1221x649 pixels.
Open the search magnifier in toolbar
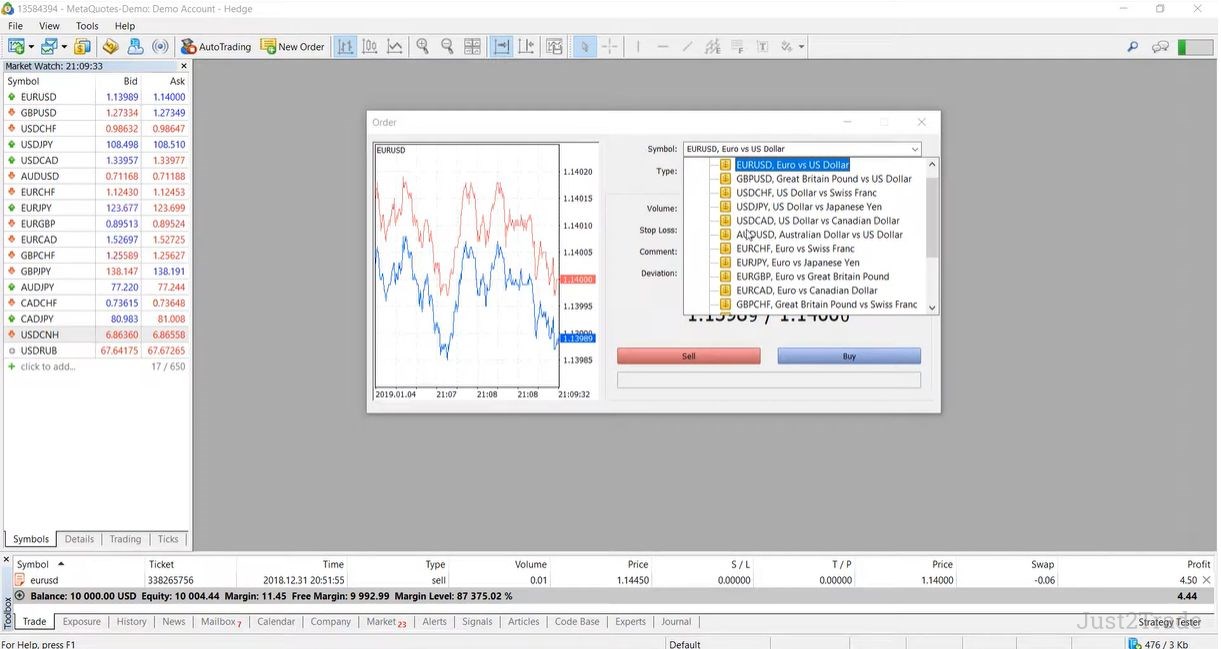pyautogui.click(x=1133, y=46)
